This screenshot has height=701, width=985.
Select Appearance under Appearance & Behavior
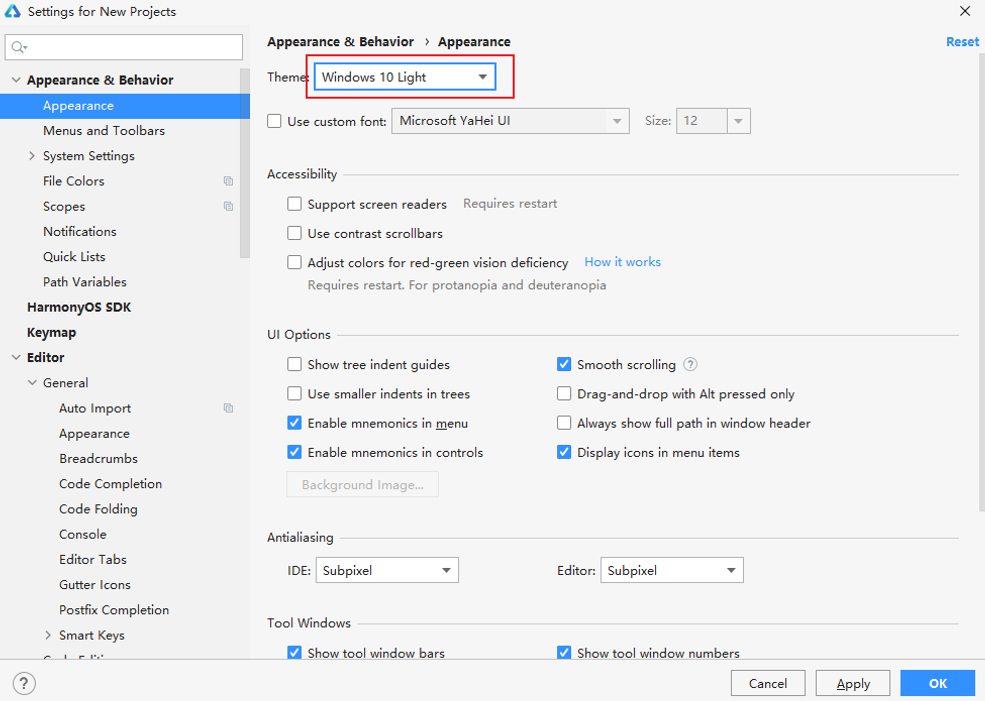coord(124,106)
